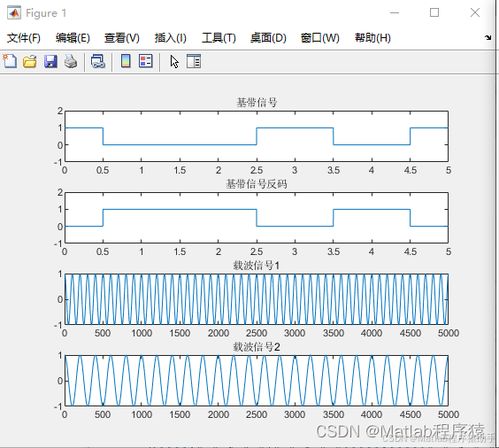The image size is (499, 448).
Task: Open the 桌面(D) menu
Action: (268, 38)
